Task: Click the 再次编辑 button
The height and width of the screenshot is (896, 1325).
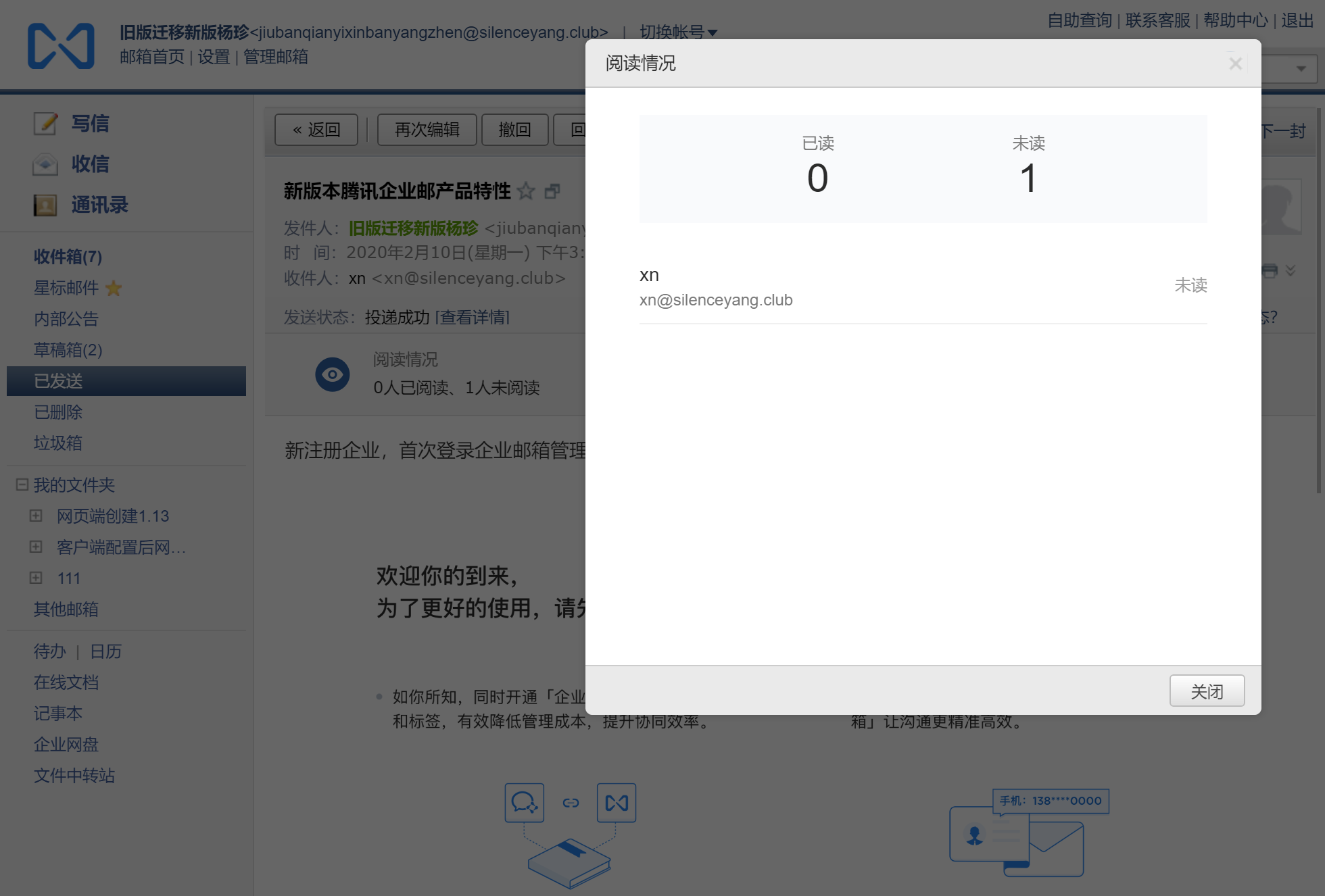Action: 427,130
